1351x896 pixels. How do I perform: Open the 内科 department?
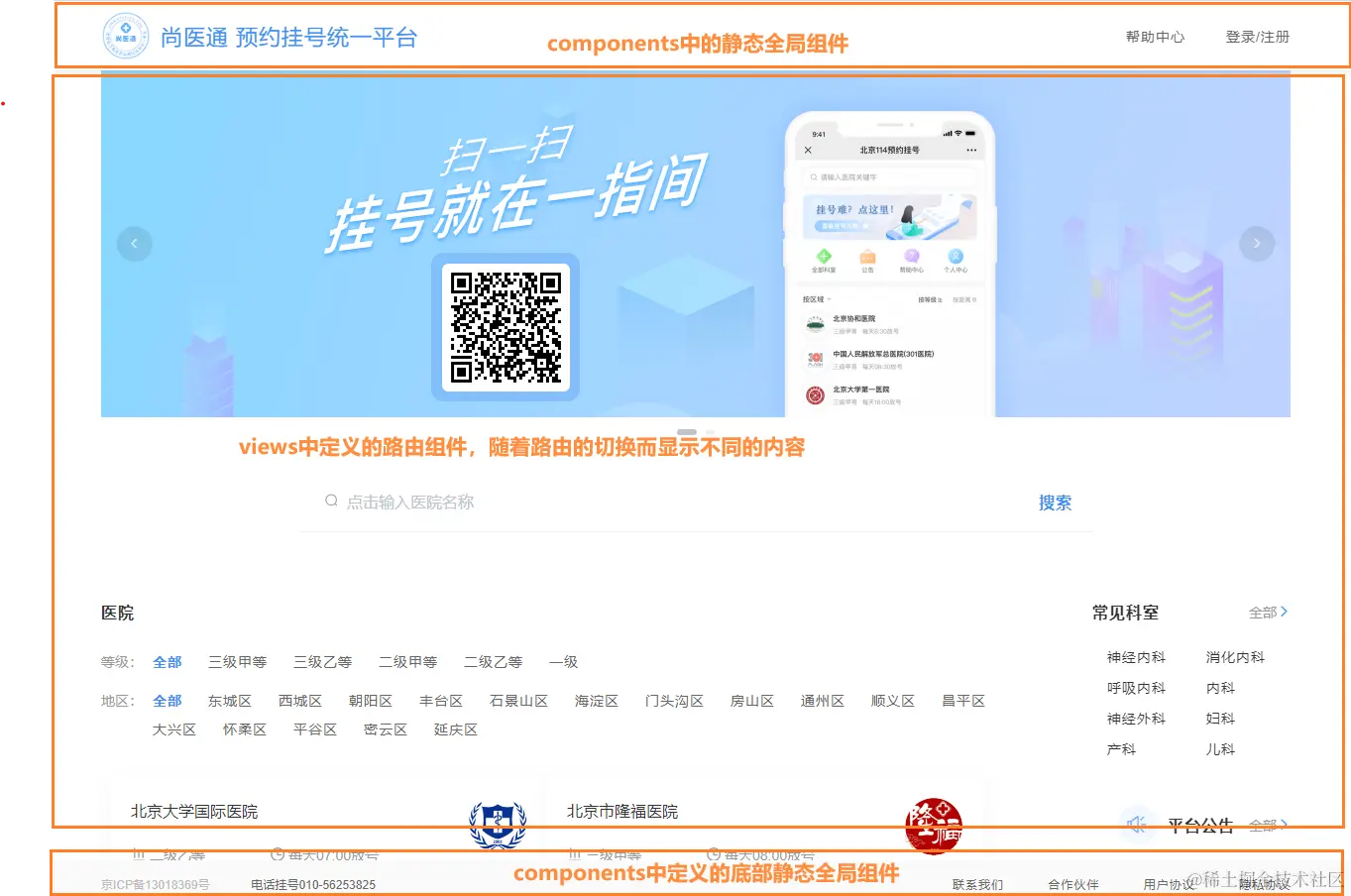(1220, 688)
